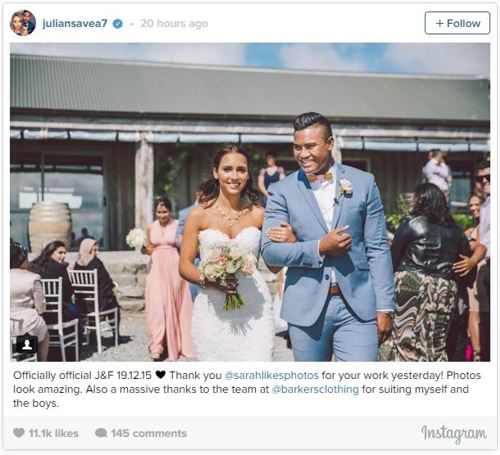Open juliansavea7's profile picture avatar
Viewport: 500px width, 455px height.
[23, 23]
